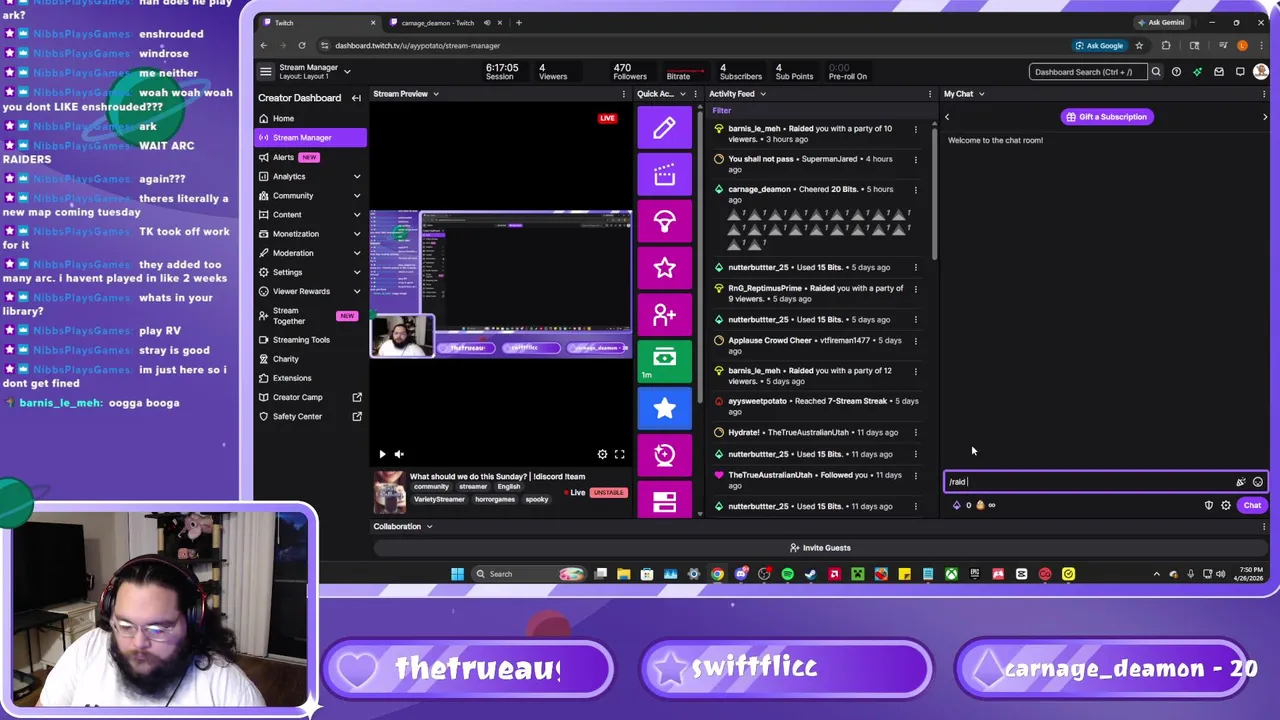The height and width of the screenshot is (720, 1280).
Task: Open the green sparkle icon in dashboard header
Action: (1197, 72)
